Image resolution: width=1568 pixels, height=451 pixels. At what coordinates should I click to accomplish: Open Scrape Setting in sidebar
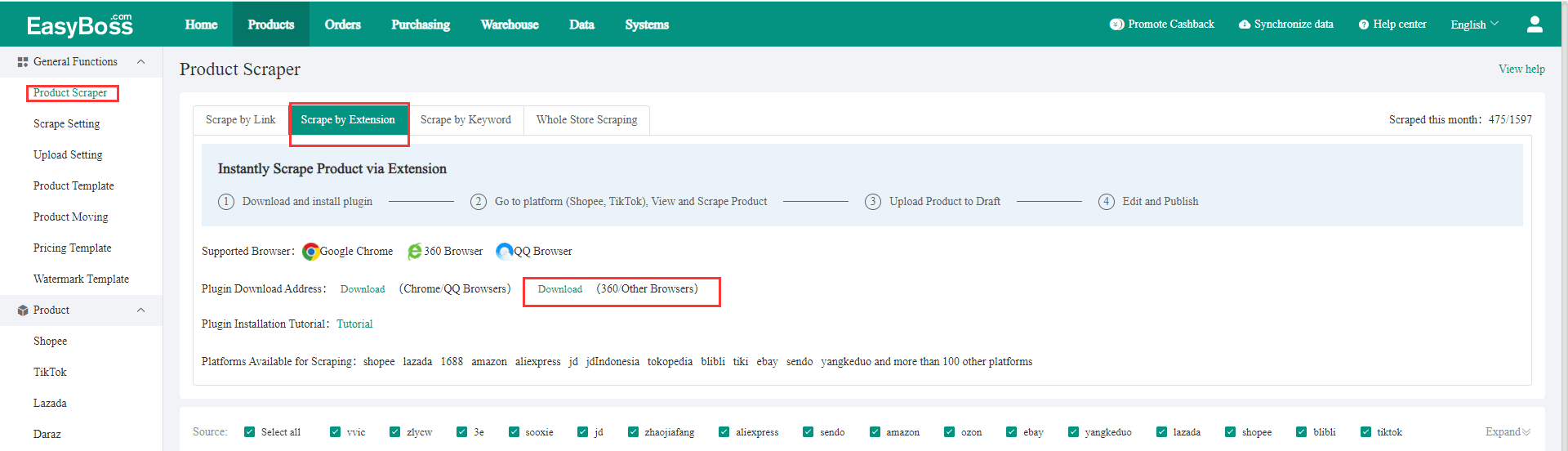[67, 124]
